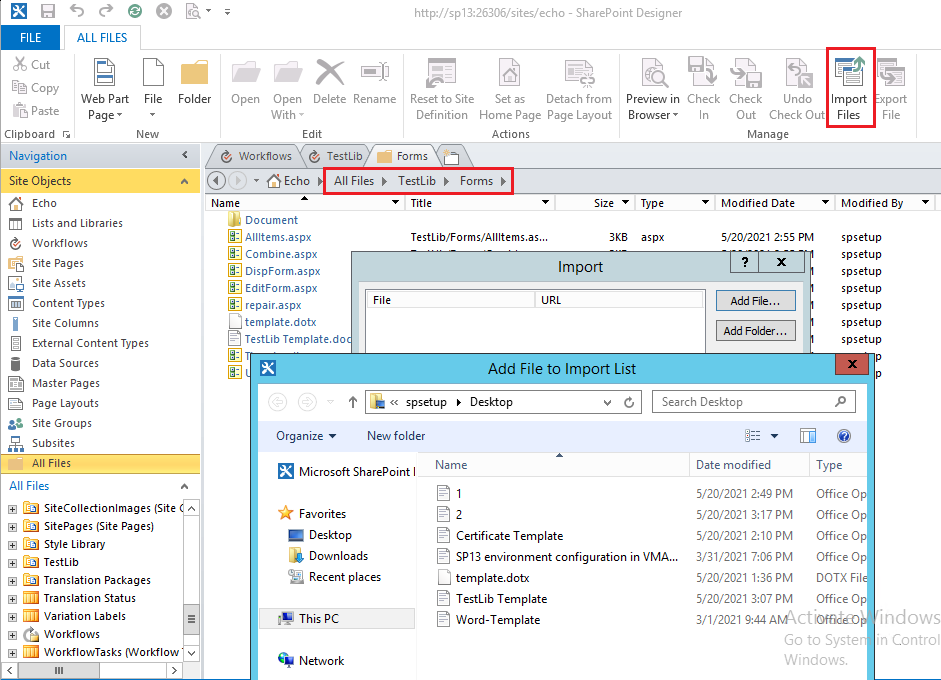Click the Stop icon in quick access toolbar
The height and width of the screenshot is (680, 941).
point(164,11)
